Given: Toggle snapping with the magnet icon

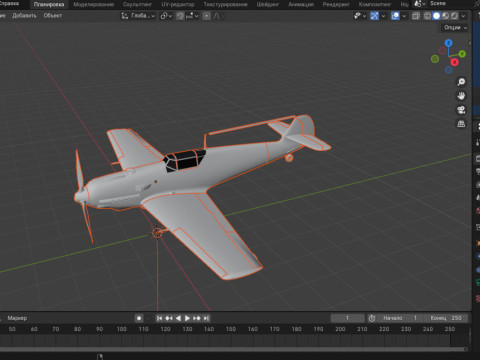Looking at the screenshot, I should click(180, 16).
